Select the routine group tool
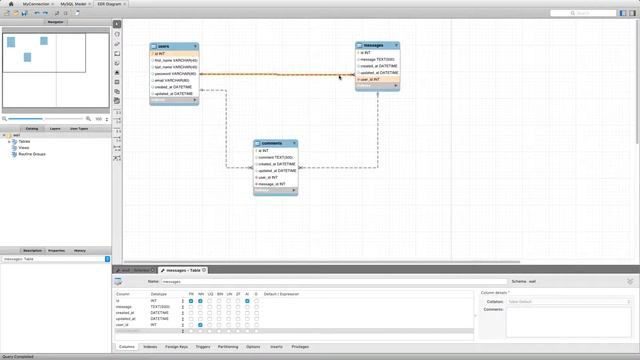 coord(117,101)
